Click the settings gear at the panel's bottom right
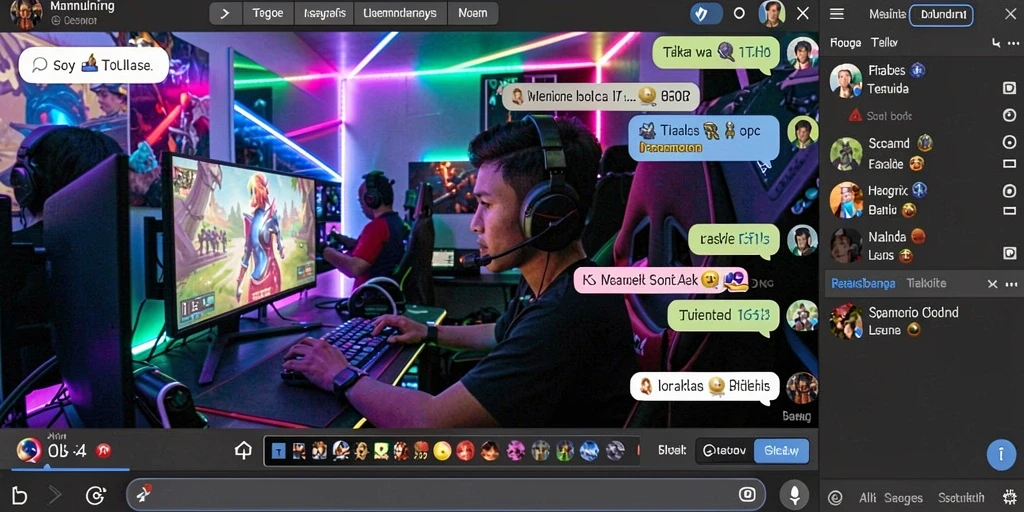The width and height of the screenshot is (1024, 512). click(1009, 498)
